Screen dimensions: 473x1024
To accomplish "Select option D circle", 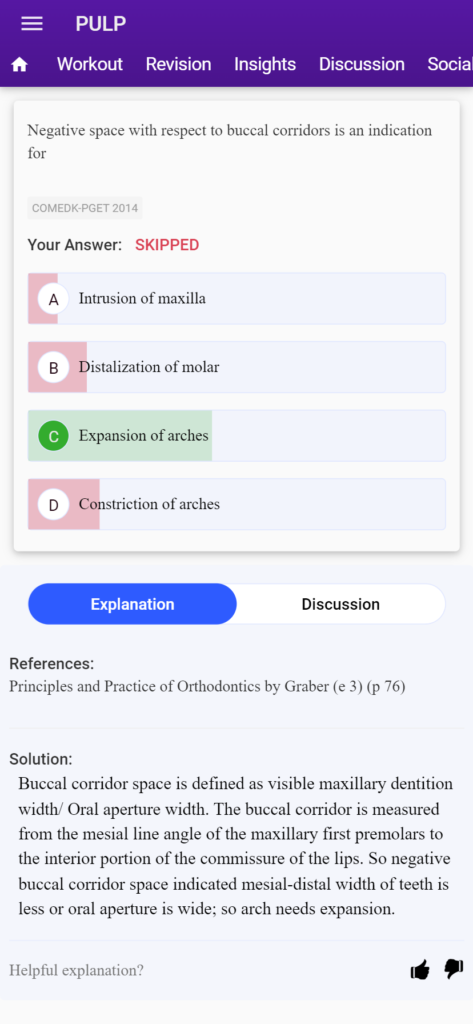I will click(x=54, y=505).
